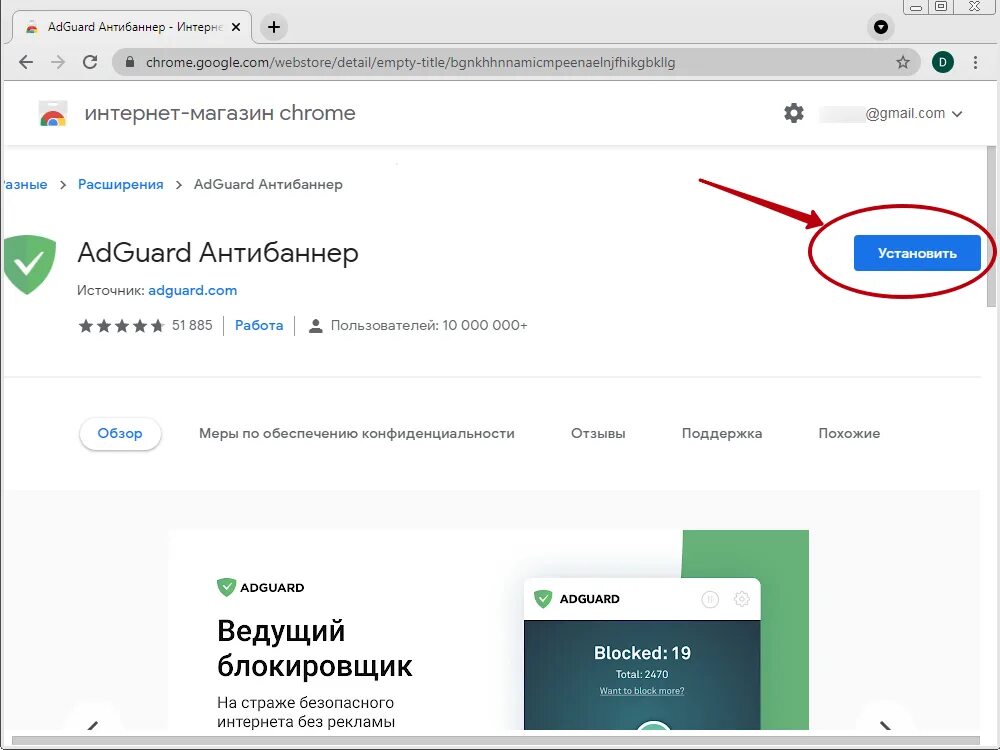
Task: Open the Расширения breadcrumb link
Action: coord(121,184)
